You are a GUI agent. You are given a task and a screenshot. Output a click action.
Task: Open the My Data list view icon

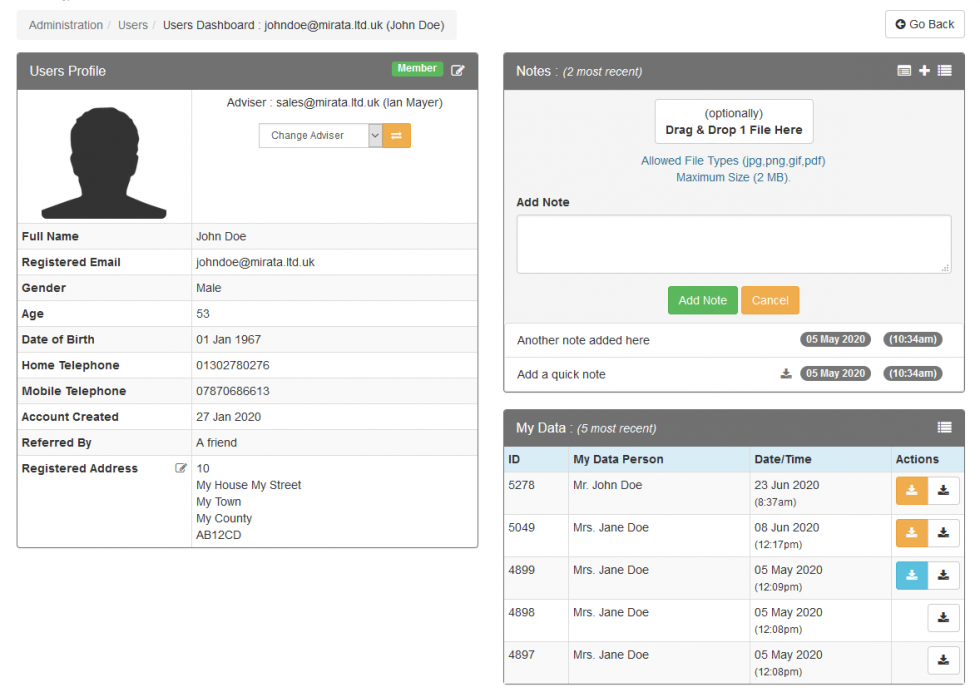click(x=944, y=427)
